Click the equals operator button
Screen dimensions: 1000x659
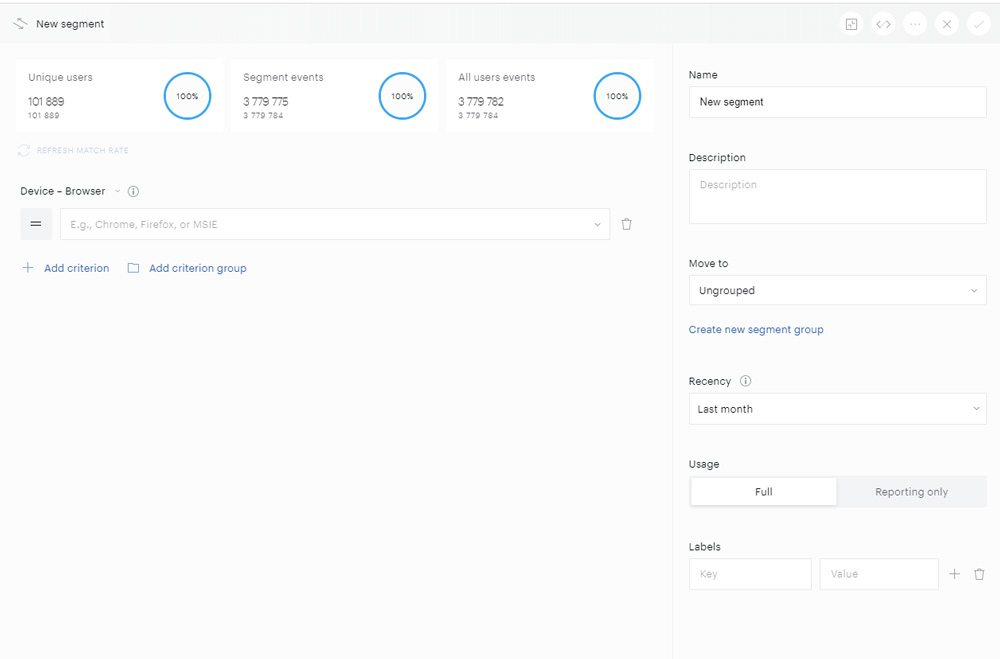pyautogui.click(x=36, y=224)
